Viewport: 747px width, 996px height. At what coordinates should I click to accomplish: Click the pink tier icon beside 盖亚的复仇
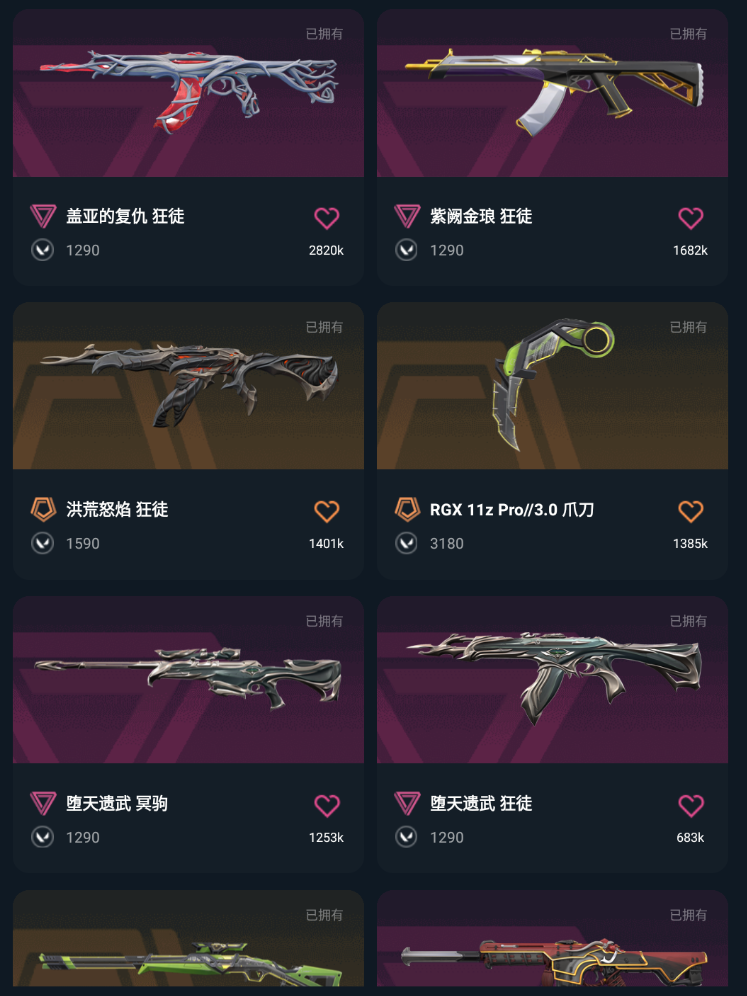[x=43, y=216]
